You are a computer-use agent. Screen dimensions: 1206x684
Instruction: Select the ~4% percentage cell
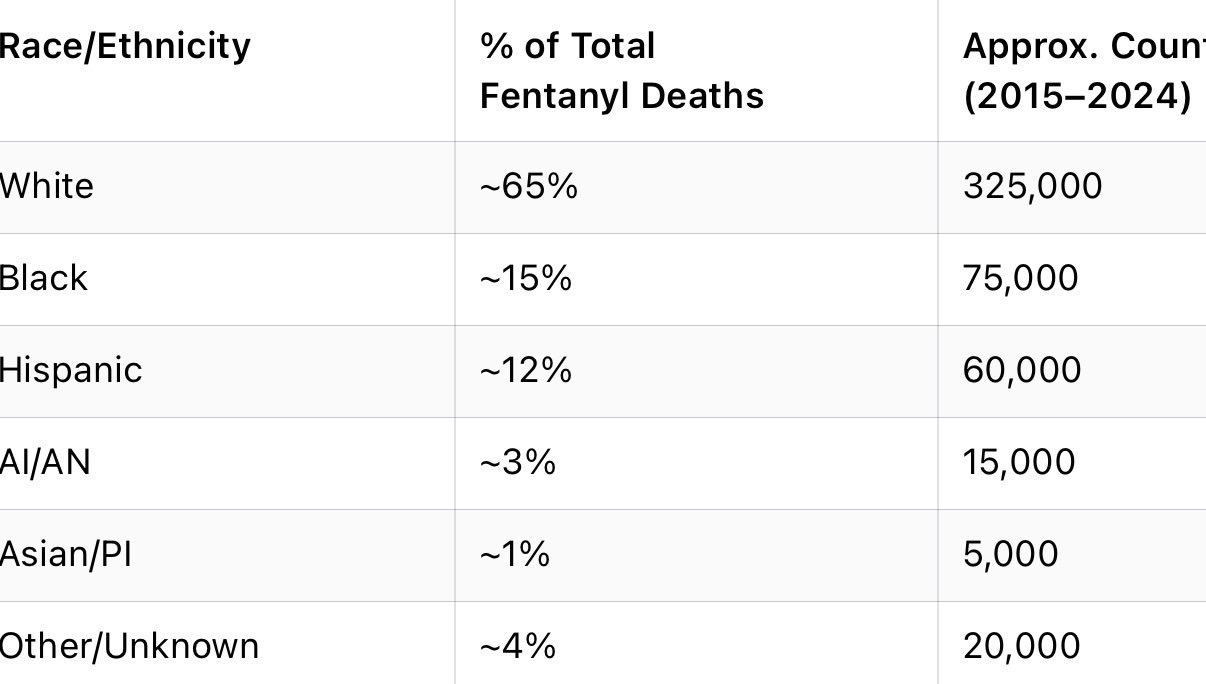tap(518, 646)
